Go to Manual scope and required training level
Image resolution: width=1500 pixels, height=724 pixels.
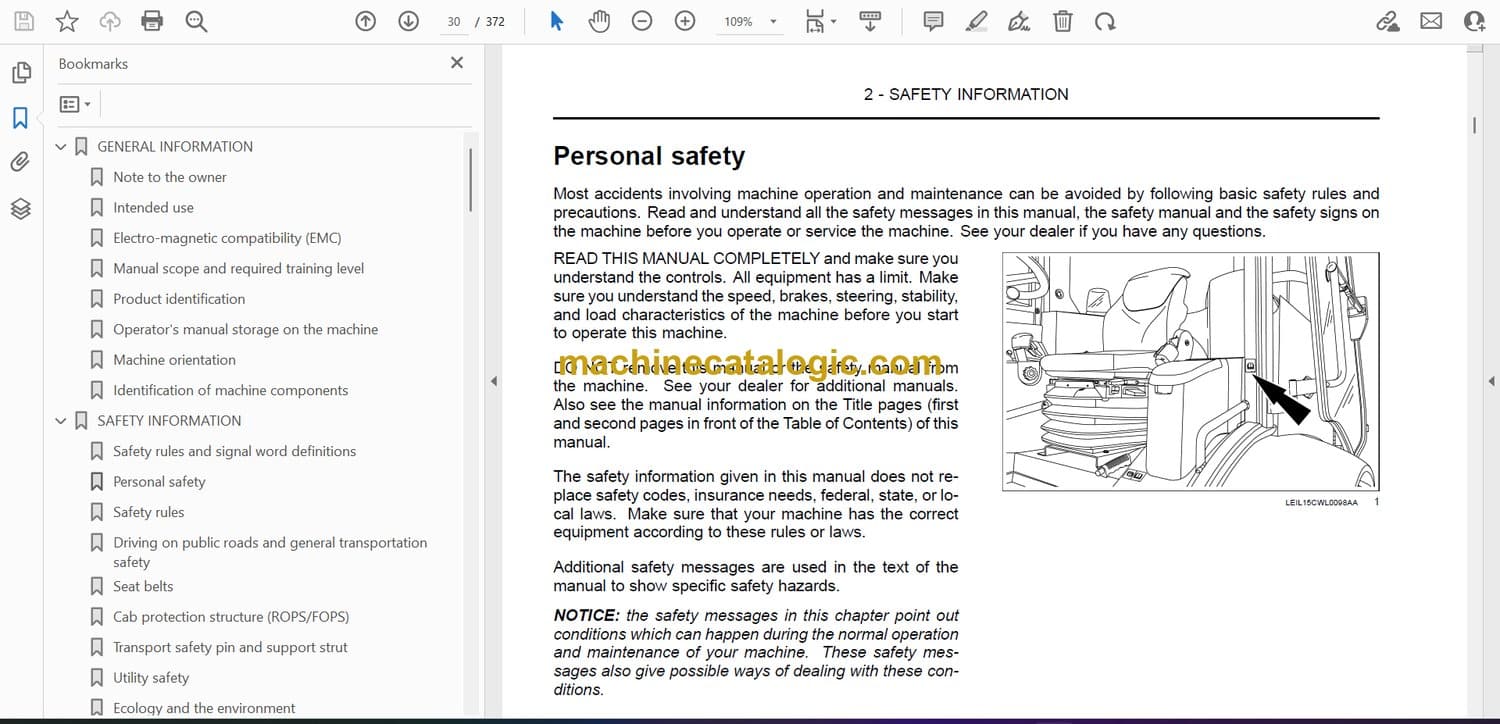coord(238,268)
